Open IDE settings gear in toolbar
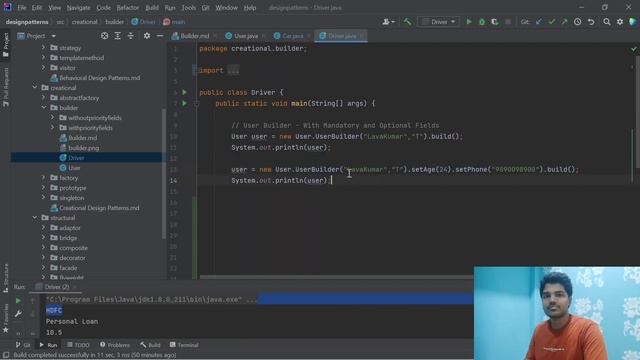This screenshot has height=360, width=640. [x=620, y=22]
